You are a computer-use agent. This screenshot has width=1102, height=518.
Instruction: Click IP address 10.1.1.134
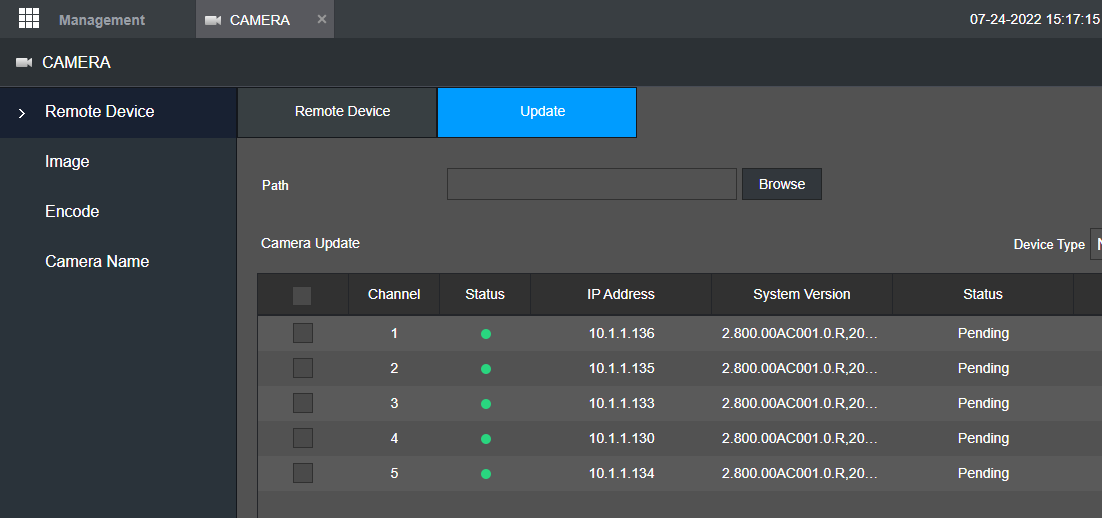click(x=622, y=474)
